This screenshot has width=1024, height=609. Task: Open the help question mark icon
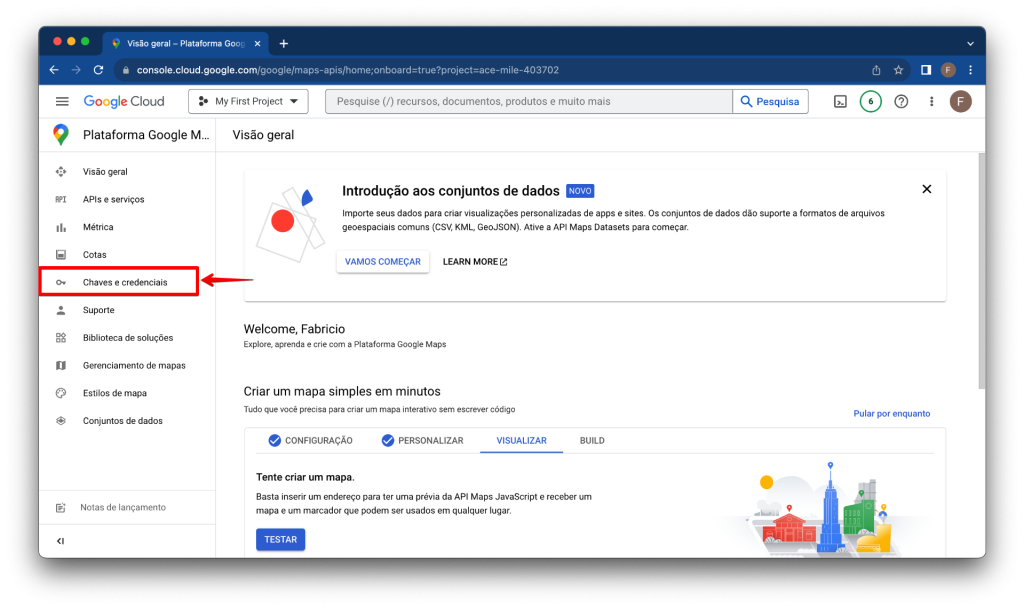pos(901,101)
